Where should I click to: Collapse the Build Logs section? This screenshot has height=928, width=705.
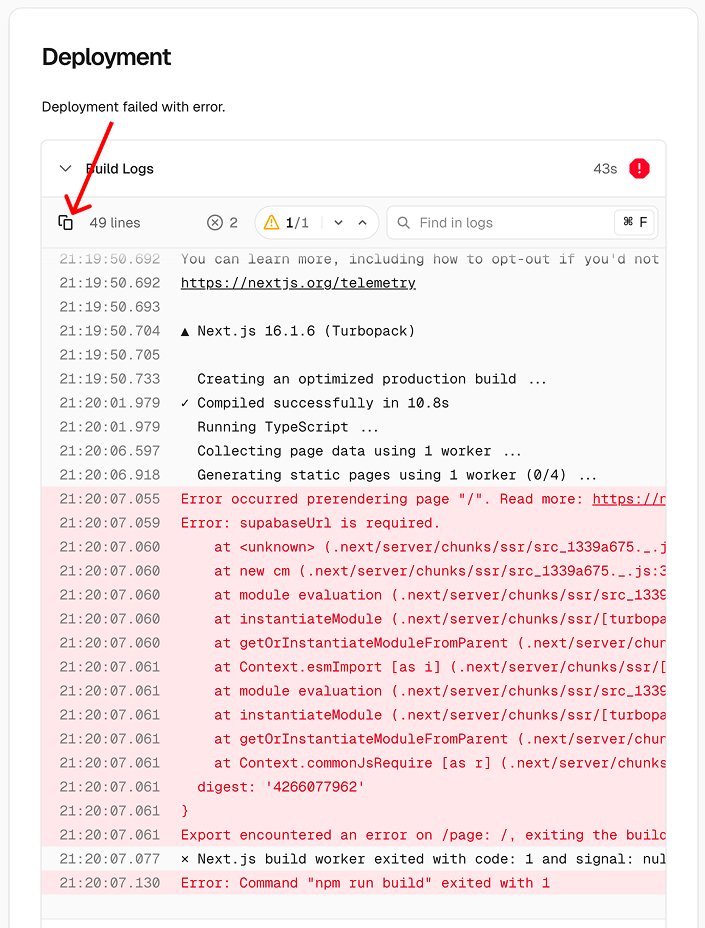[66, 169]
